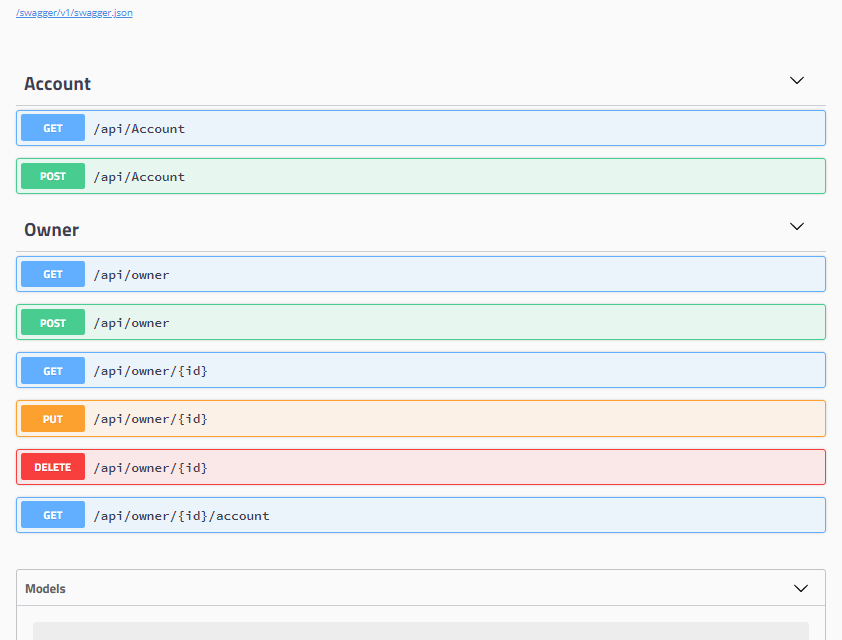Expand the PUT /api/owner/{id} path text
This screenshot has height=640, width=842.
pos(150,419)
